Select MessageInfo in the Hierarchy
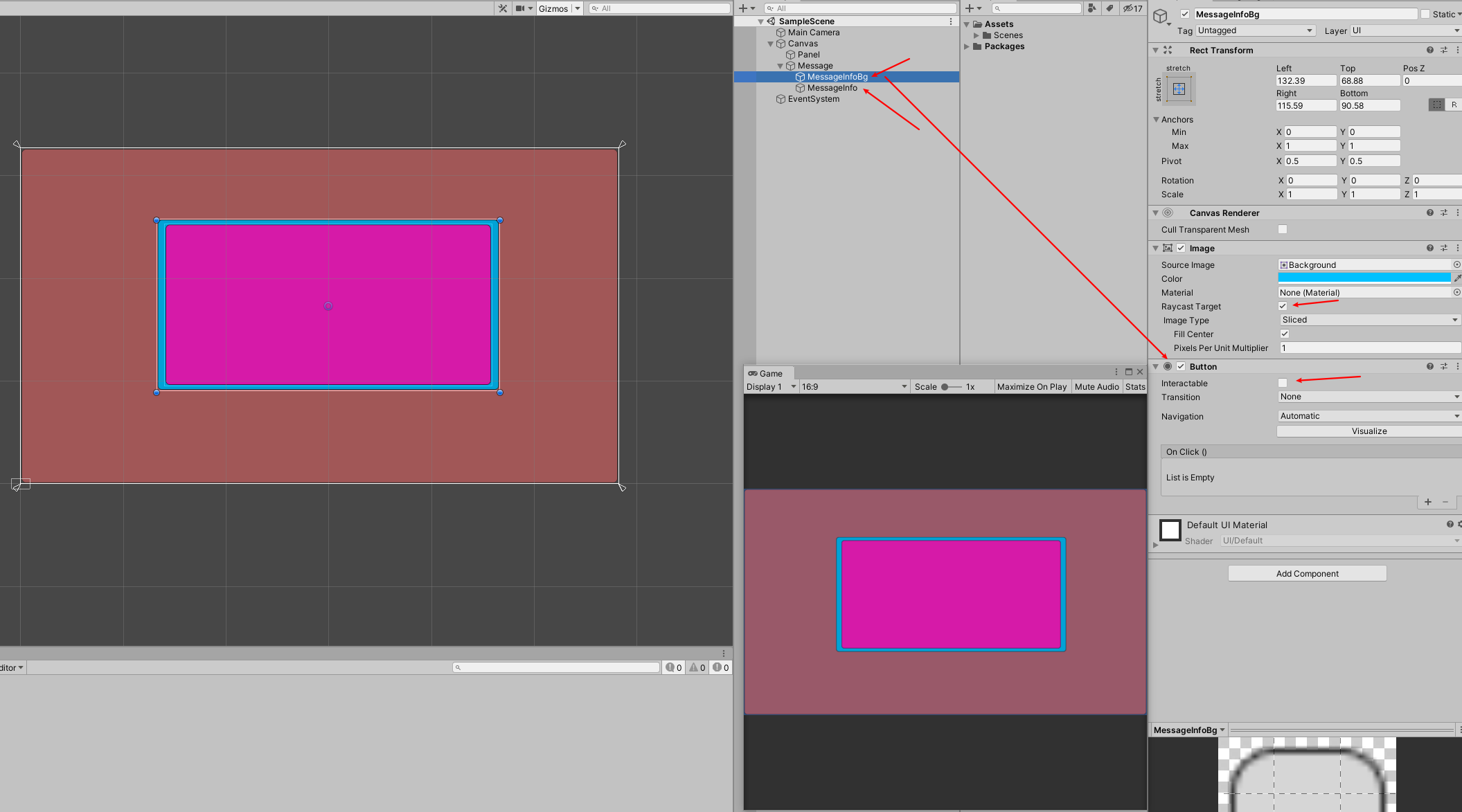This screenshot has width=1462, height=812. [x=832, y=88]
